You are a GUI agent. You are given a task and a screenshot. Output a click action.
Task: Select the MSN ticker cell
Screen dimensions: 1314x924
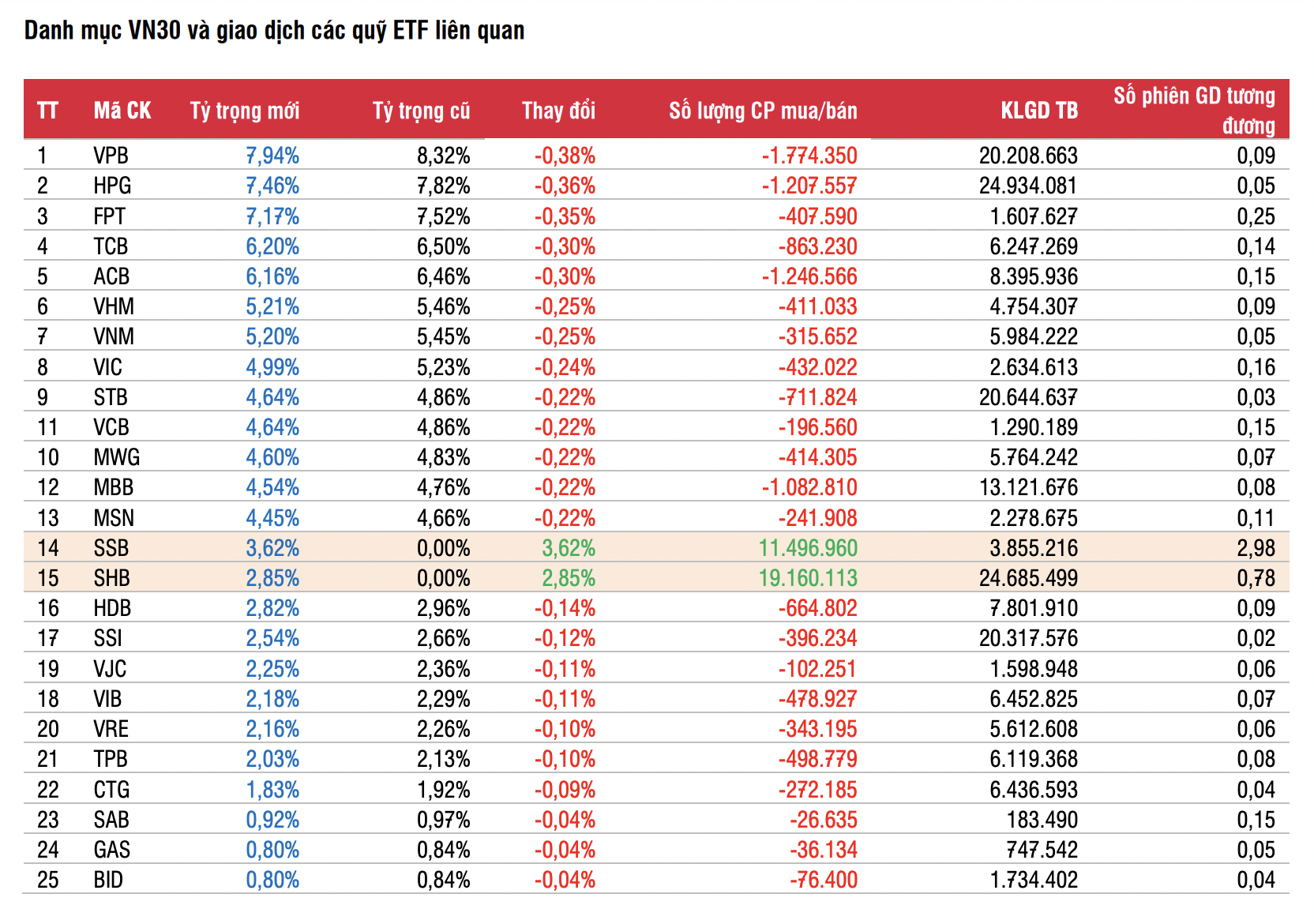pyautogui.click(x=114, y=518)
